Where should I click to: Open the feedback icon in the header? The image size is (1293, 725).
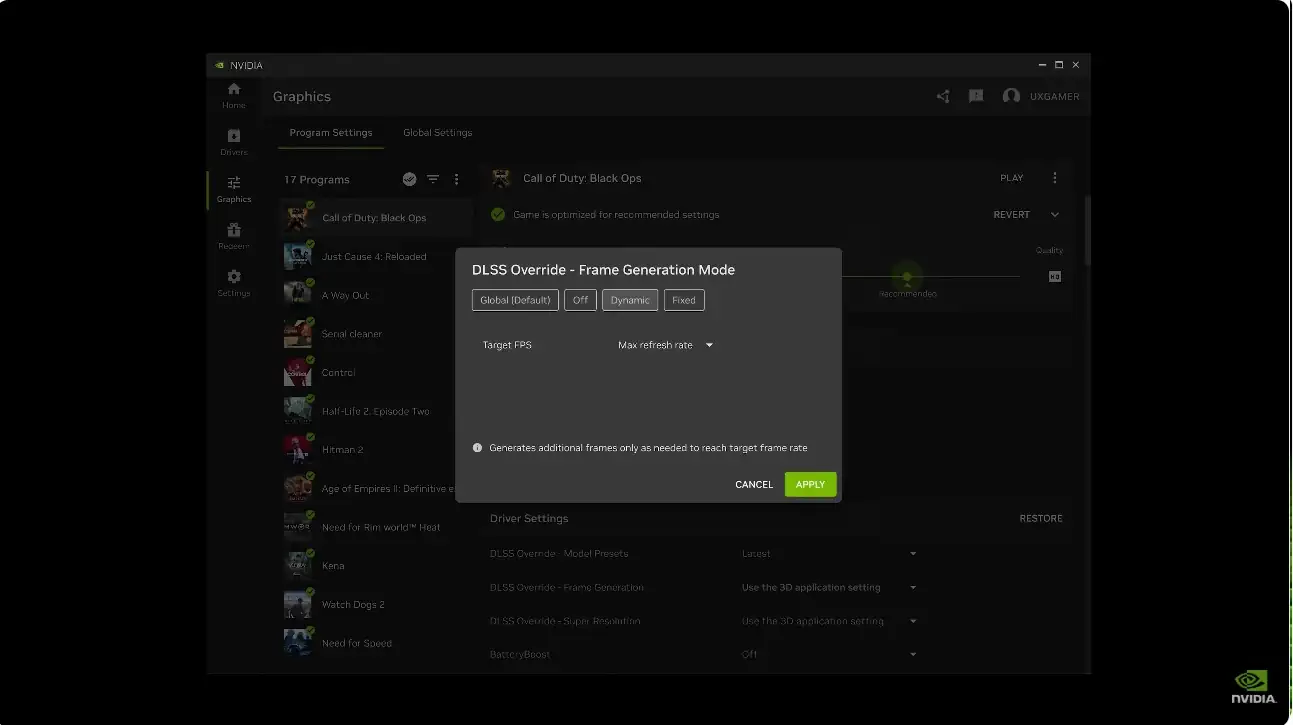coord(976,96)
